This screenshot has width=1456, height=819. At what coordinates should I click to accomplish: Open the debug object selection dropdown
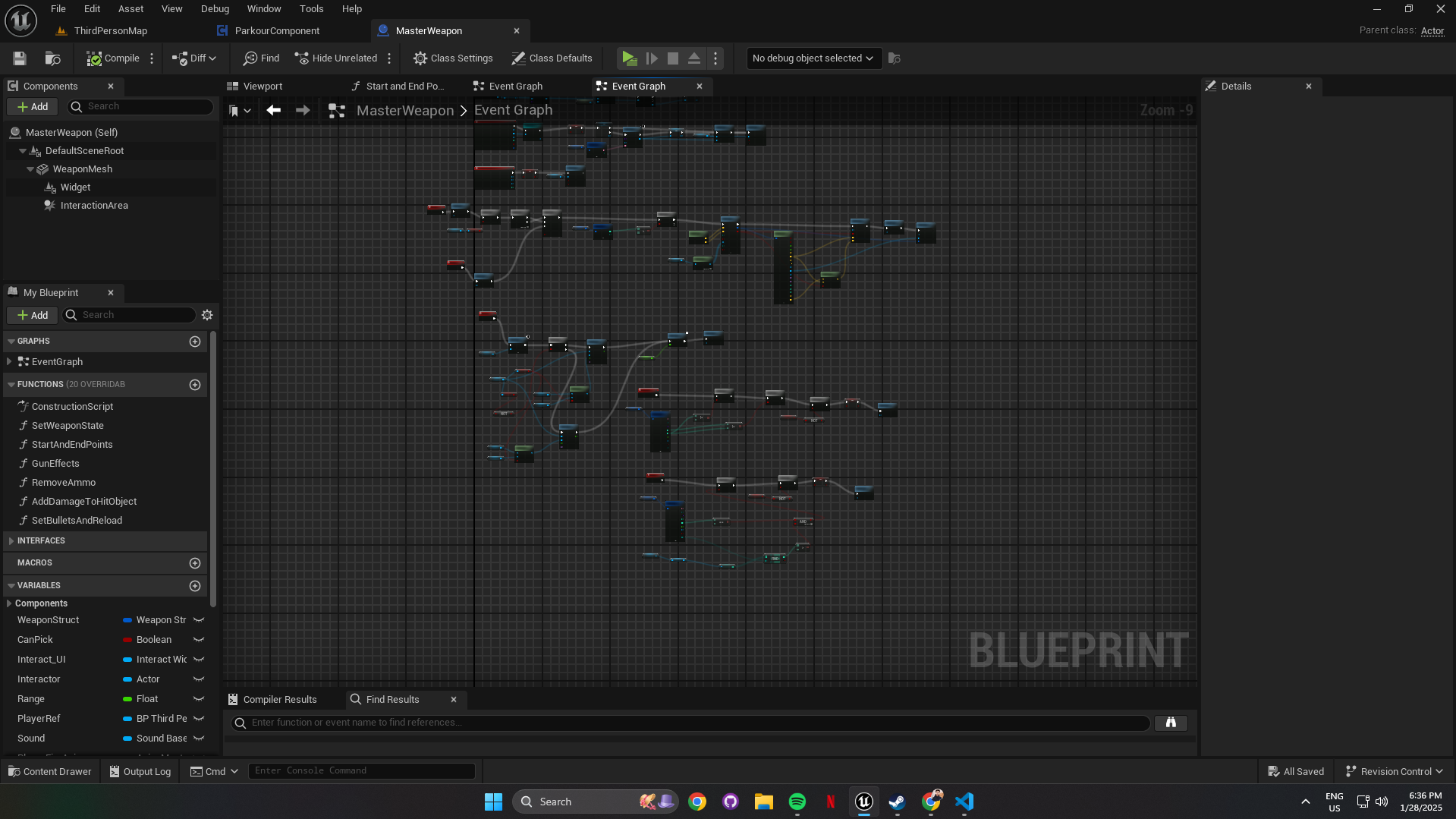coord(813,58)
